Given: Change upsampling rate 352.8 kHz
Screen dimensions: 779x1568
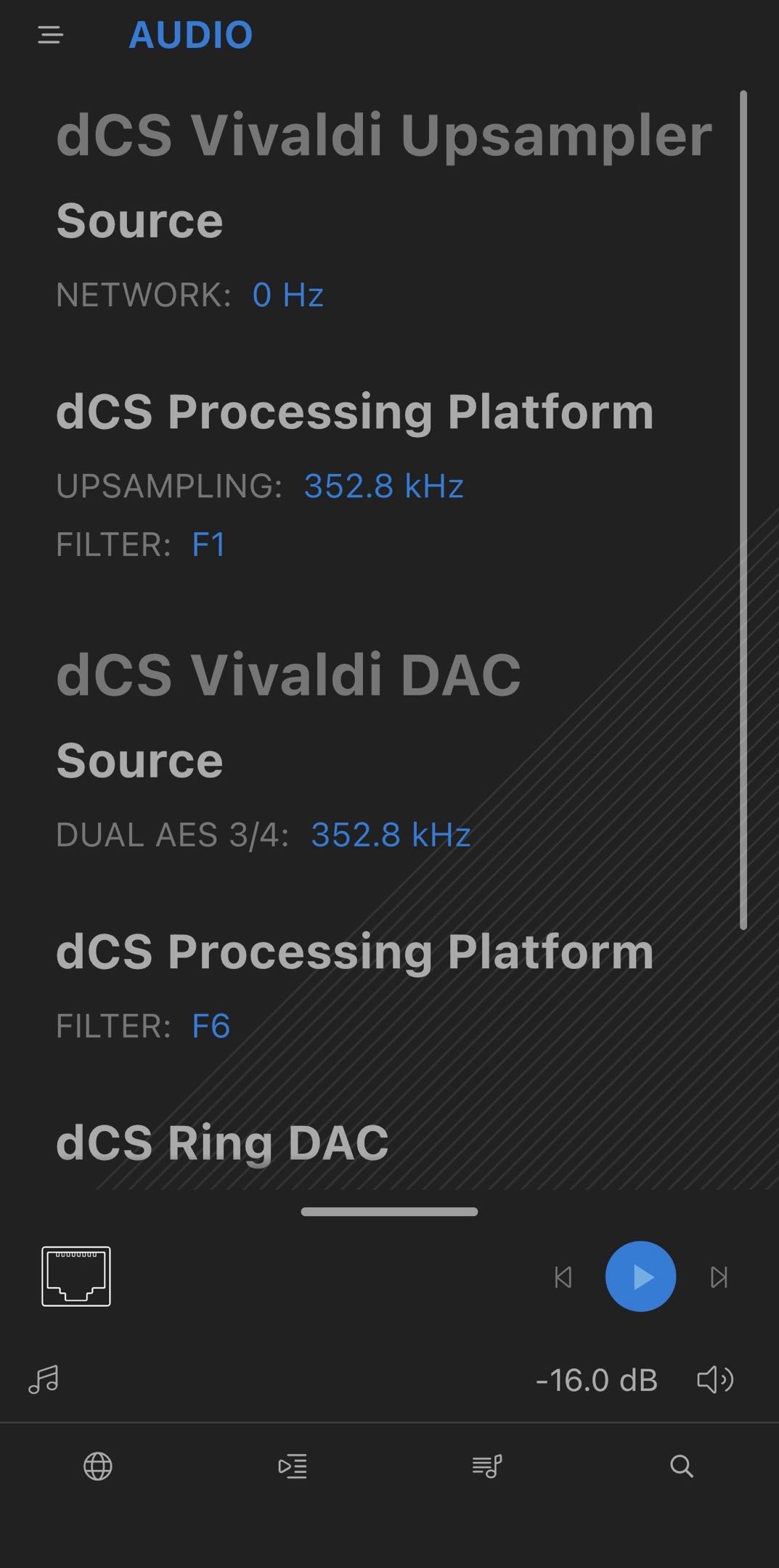Looking at the screenshot, I should [x=383, y=486].
